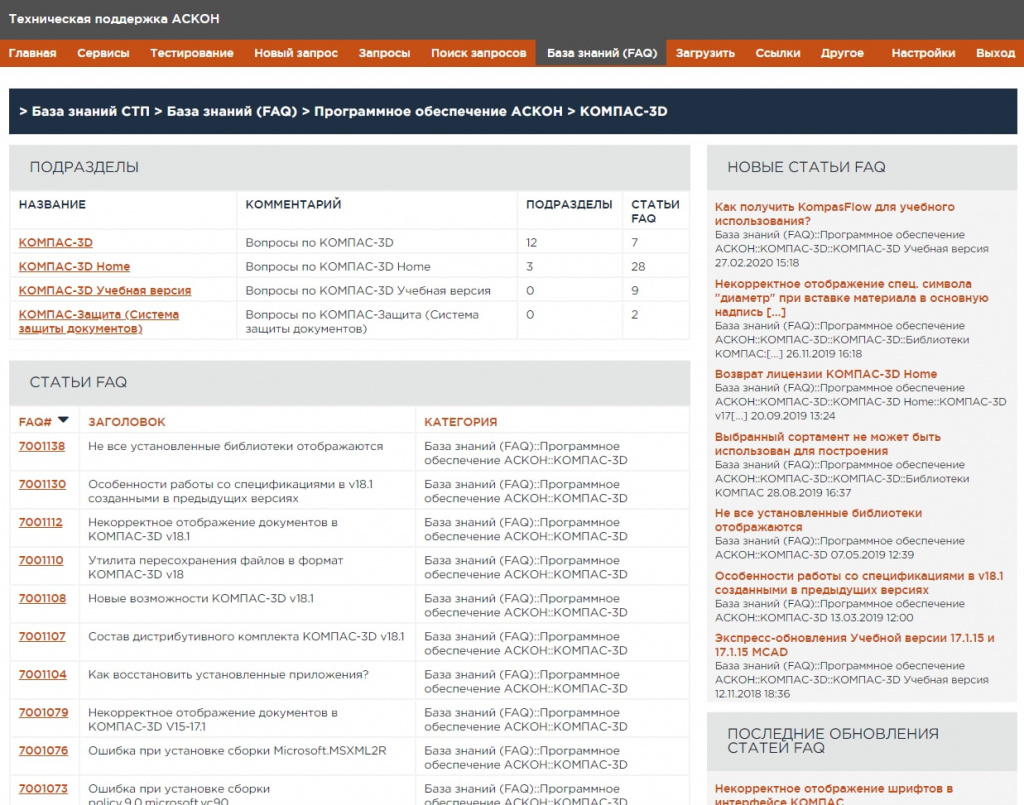
Task: Open the КОМПАС-3D Home subsection link
Action: pos(74,266)
